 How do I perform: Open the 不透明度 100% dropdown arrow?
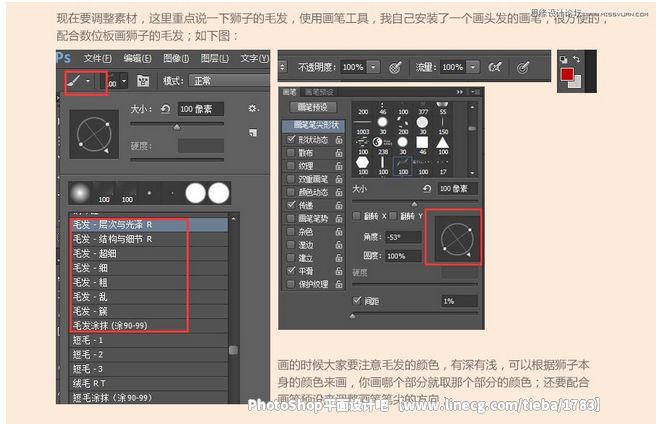[374, 67]
